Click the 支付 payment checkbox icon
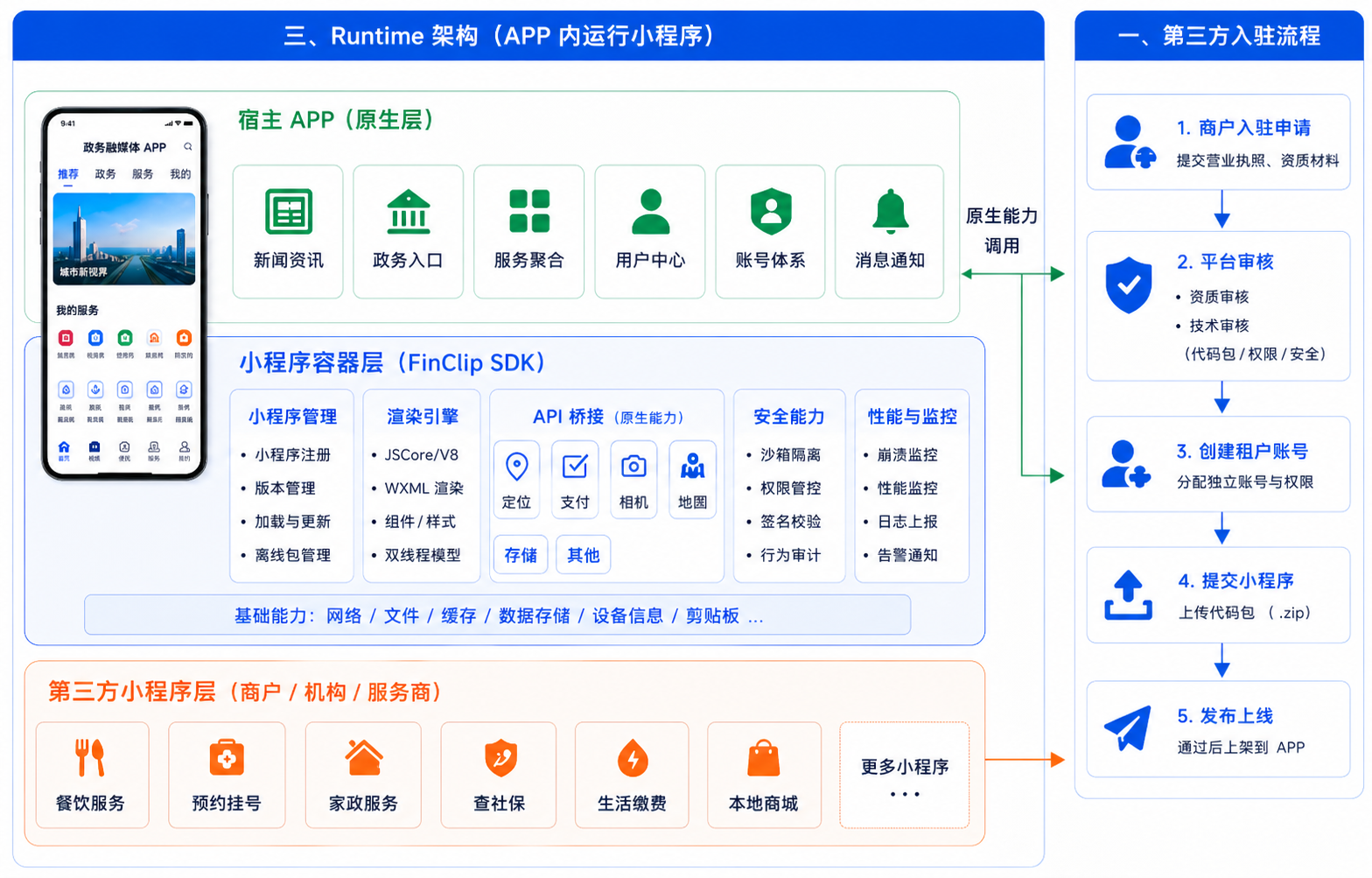This screenshot has width=1372, height=878. pyautogui.click(x=575, y=467)
